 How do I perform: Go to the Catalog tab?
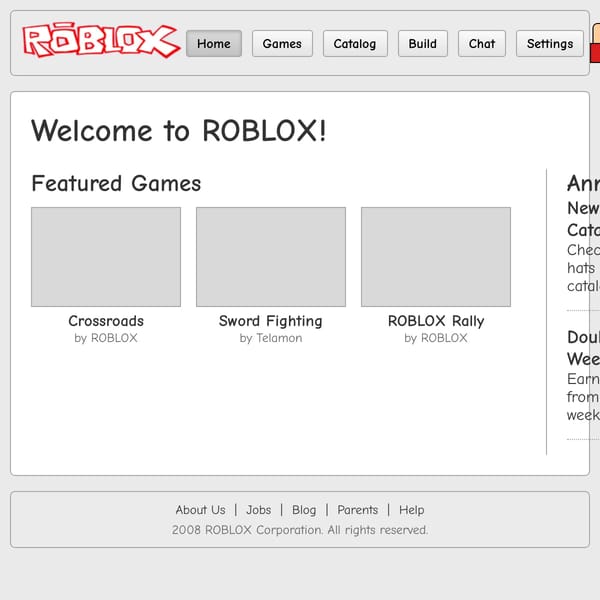click(355, 44)
